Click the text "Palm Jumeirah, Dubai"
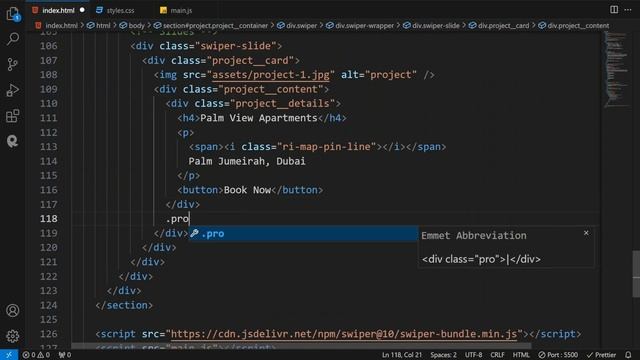This screenshot has height=360, width=640. [247, 161]
